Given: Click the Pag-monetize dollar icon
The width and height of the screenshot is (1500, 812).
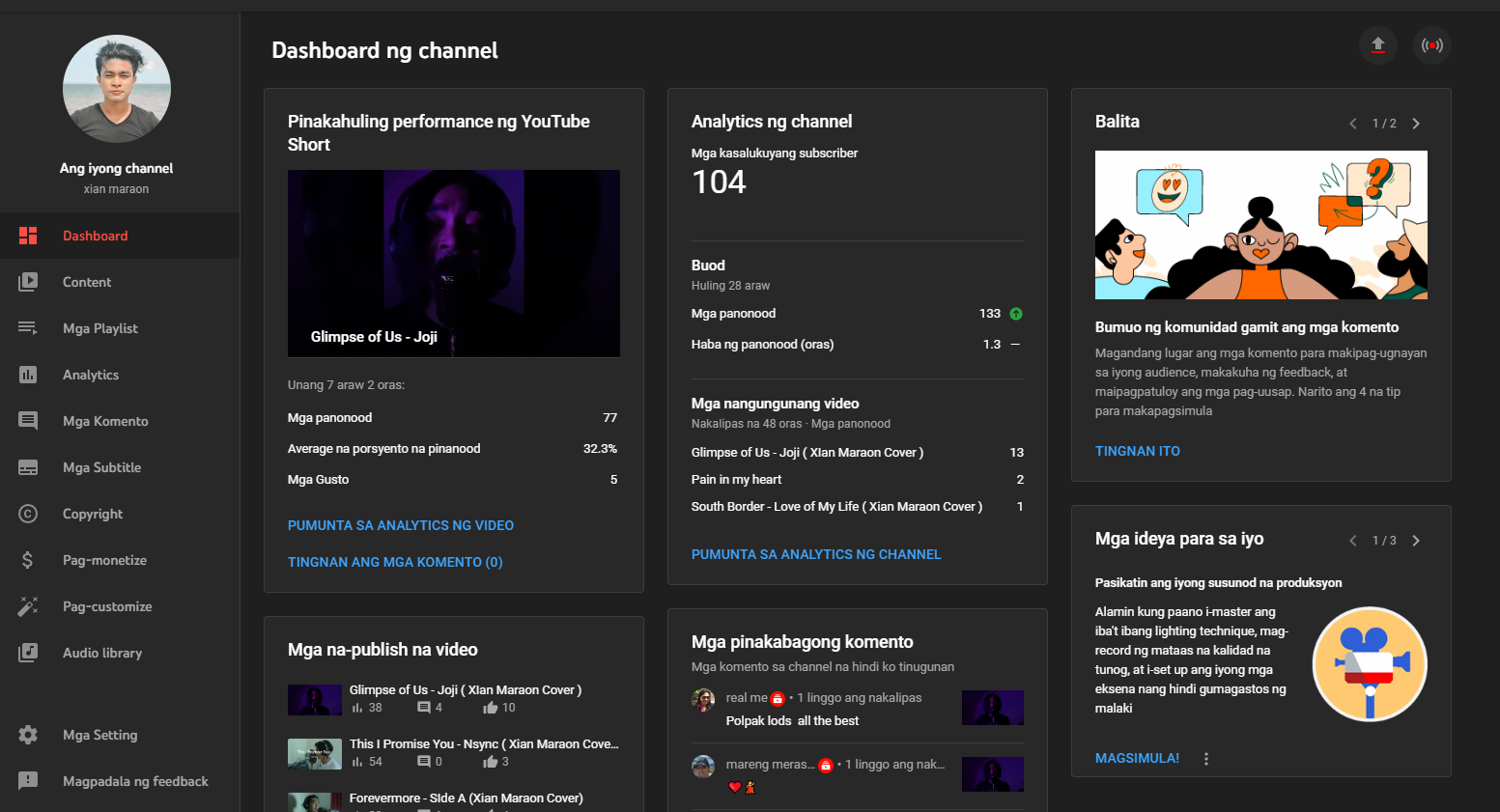Looking at the screenshot, I should click(28, 560).
